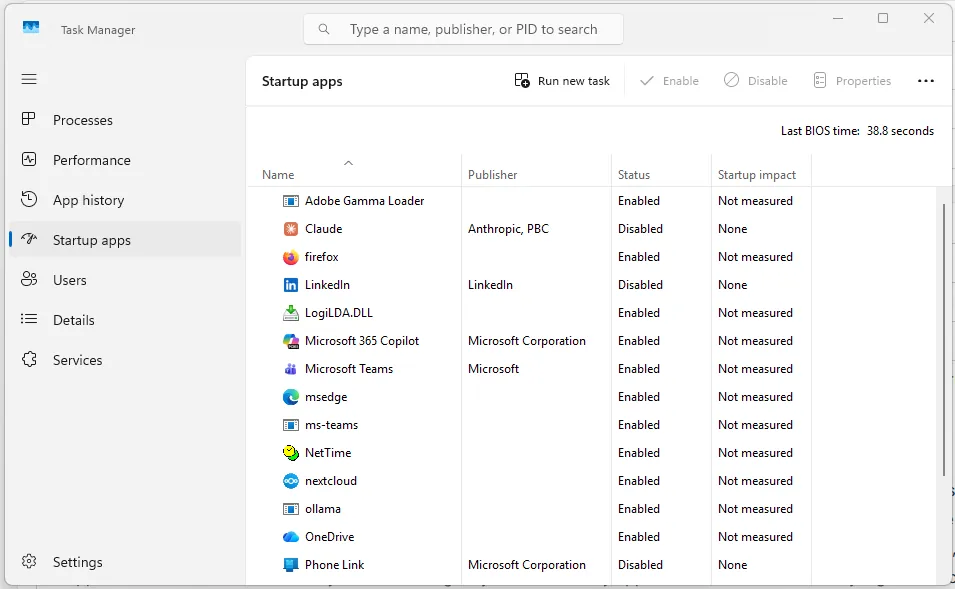Click the Microsoft 365 Copilot icon
The height and width of the screenshot is (589, 955).
291,341
